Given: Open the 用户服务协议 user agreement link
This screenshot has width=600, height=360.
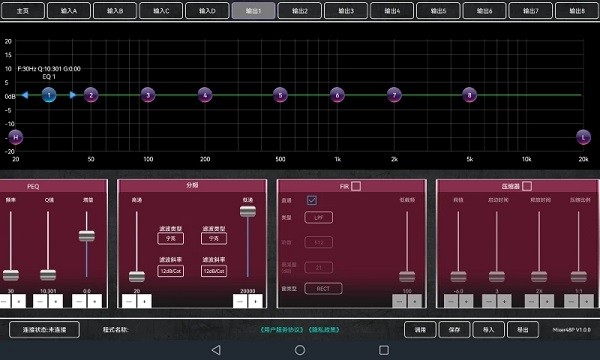Looking at the screenshot, I should tap(282, 329).
